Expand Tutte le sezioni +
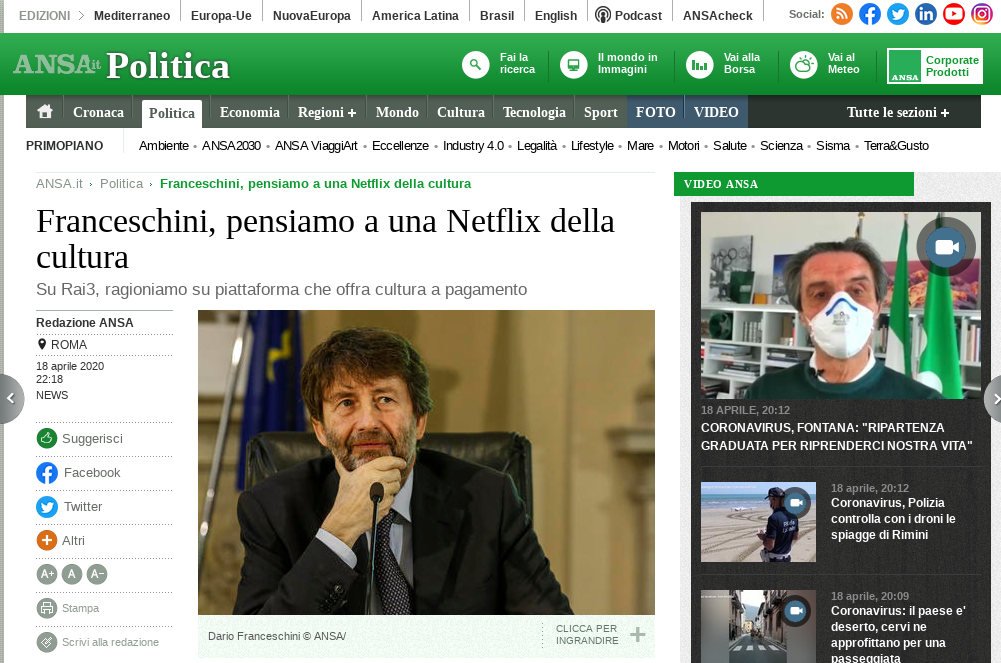 point(898,112)
